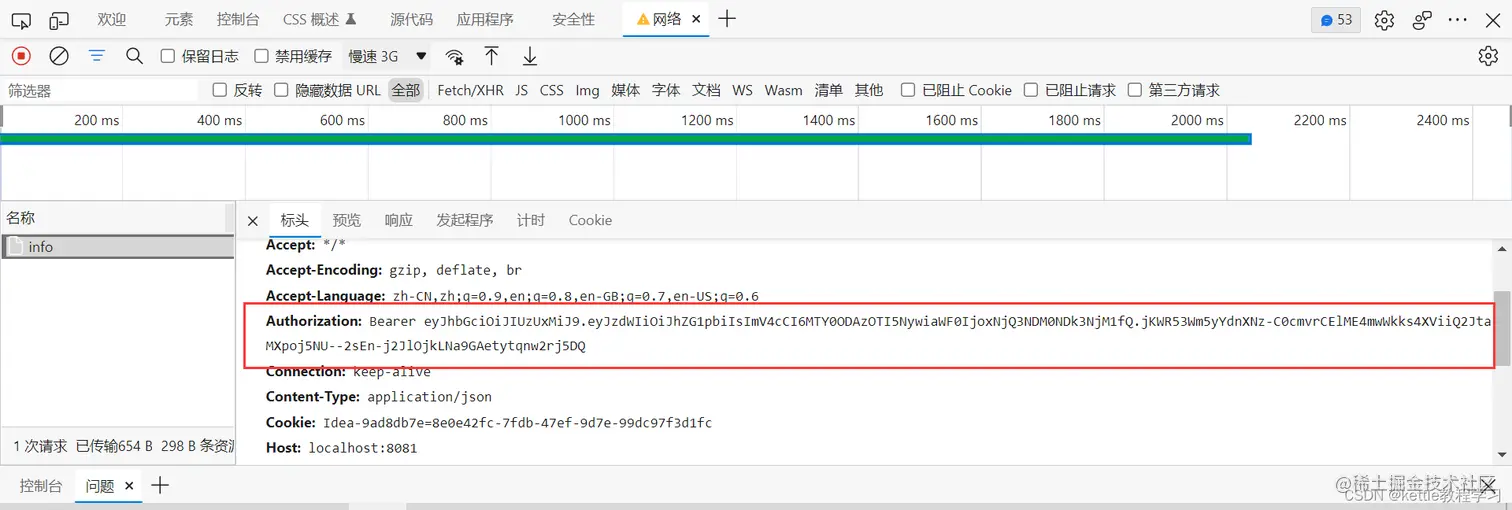Filter by WS requests
The height and width of the screenshot is (510, 1512).
click(x=742, y=90)
